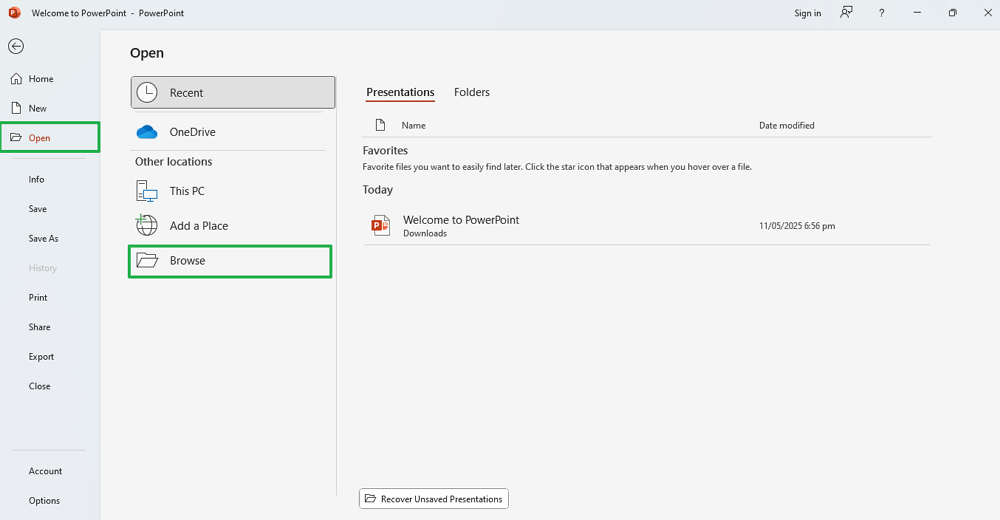The width and height of the screenshot is (1000, 520).
Task: Click Sign in link
Action: click(807, 13)
